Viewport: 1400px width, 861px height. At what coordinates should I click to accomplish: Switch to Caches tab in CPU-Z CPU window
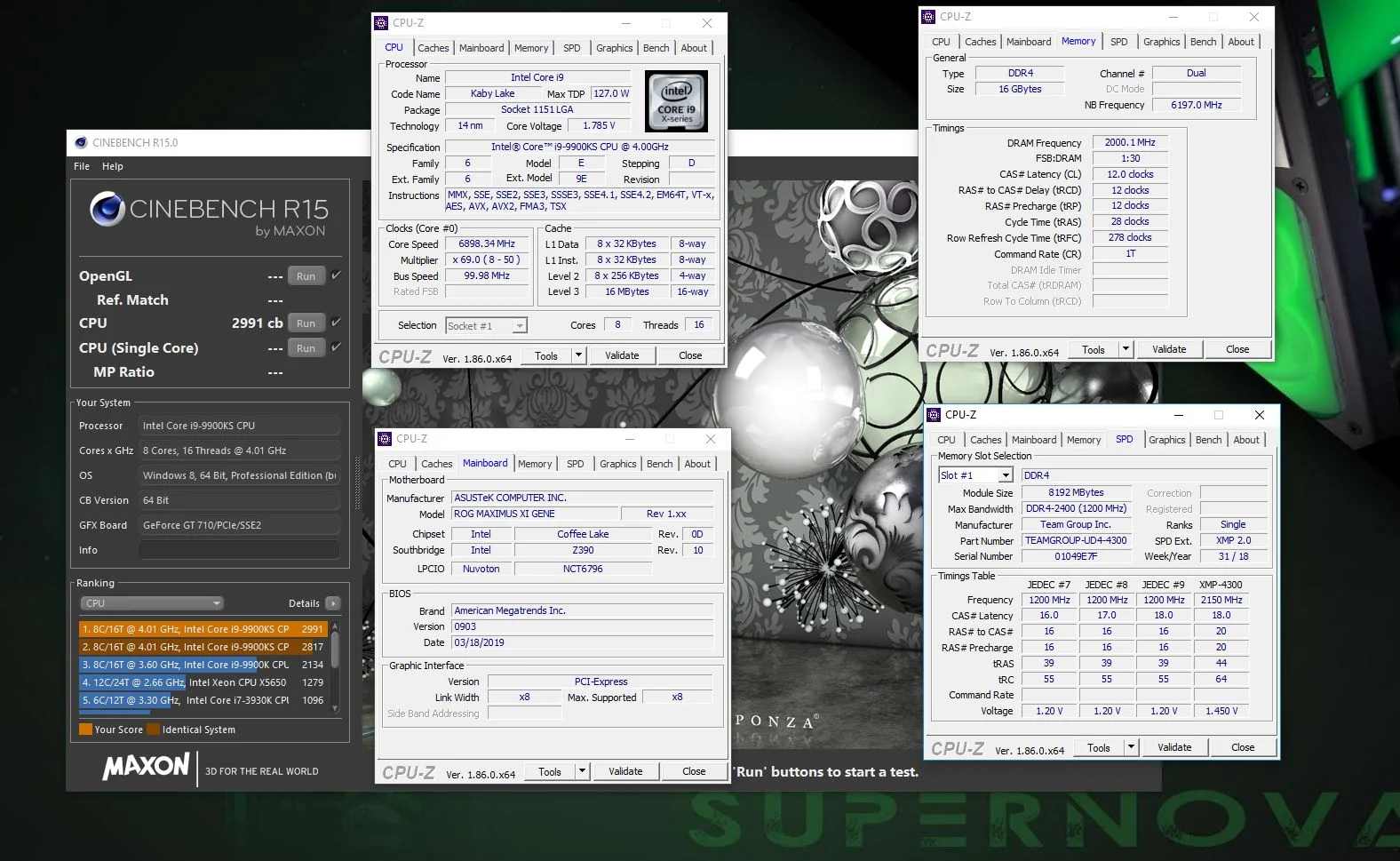point(434,48)
